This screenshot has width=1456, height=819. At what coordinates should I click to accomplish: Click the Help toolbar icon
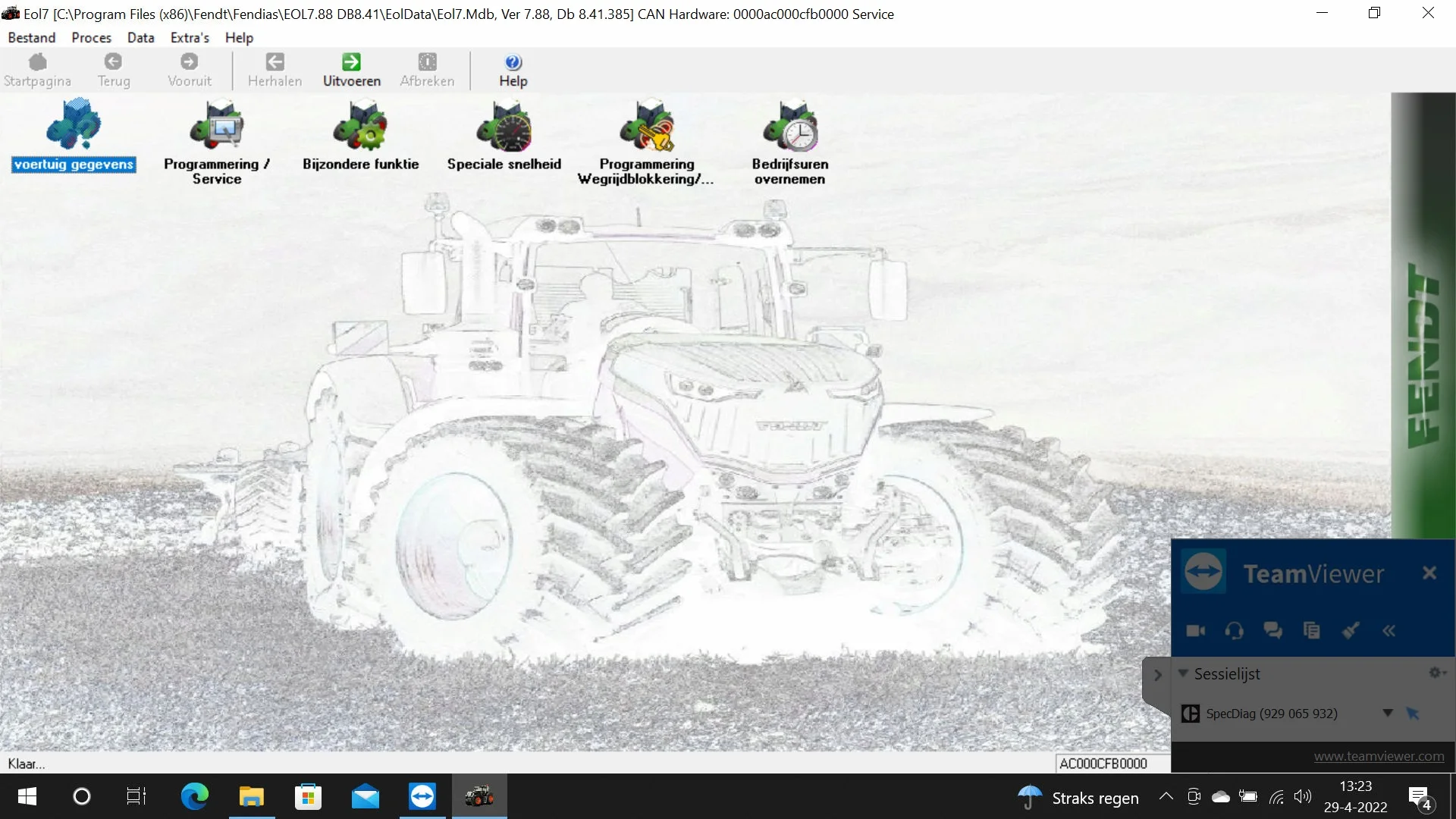click(513, 71)
